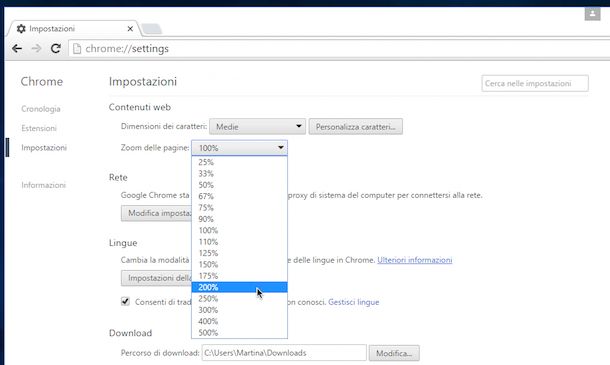Select 33% zoom option
Screen dimensions: 610x365
(x=240, y=174)
